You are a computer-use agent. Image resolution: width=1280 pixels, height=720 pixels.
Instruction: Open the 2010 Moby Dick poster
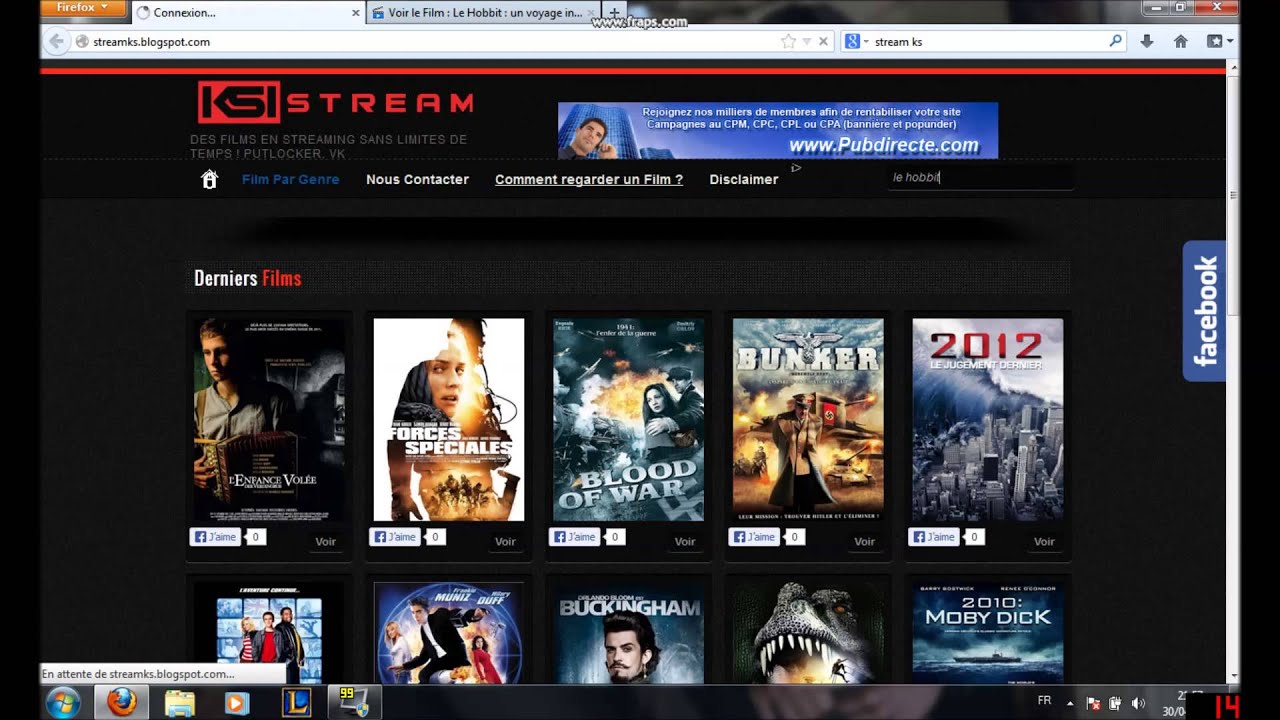[x=988, y=633]
